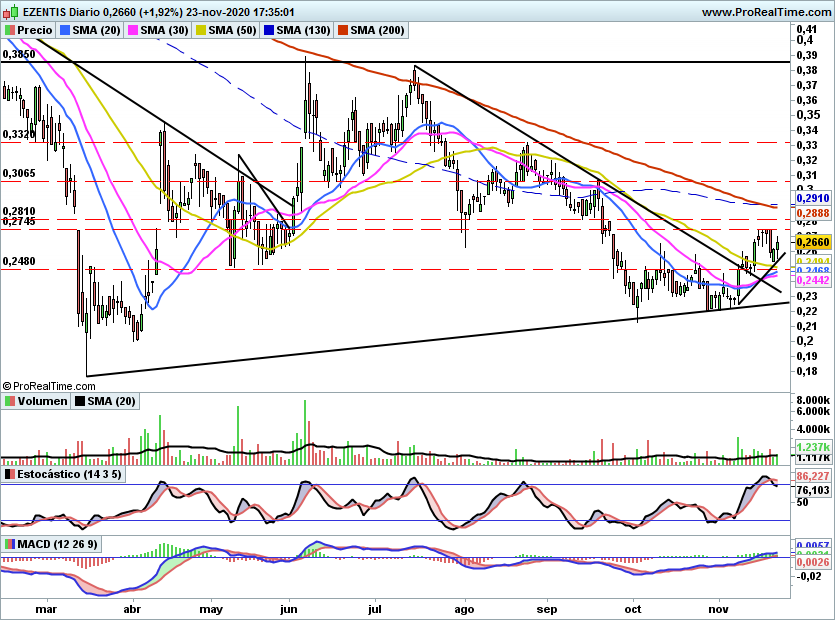The image size is (835, 620).
Task: Click the ProRealTime.com copyright text
Action: [49, 386]
